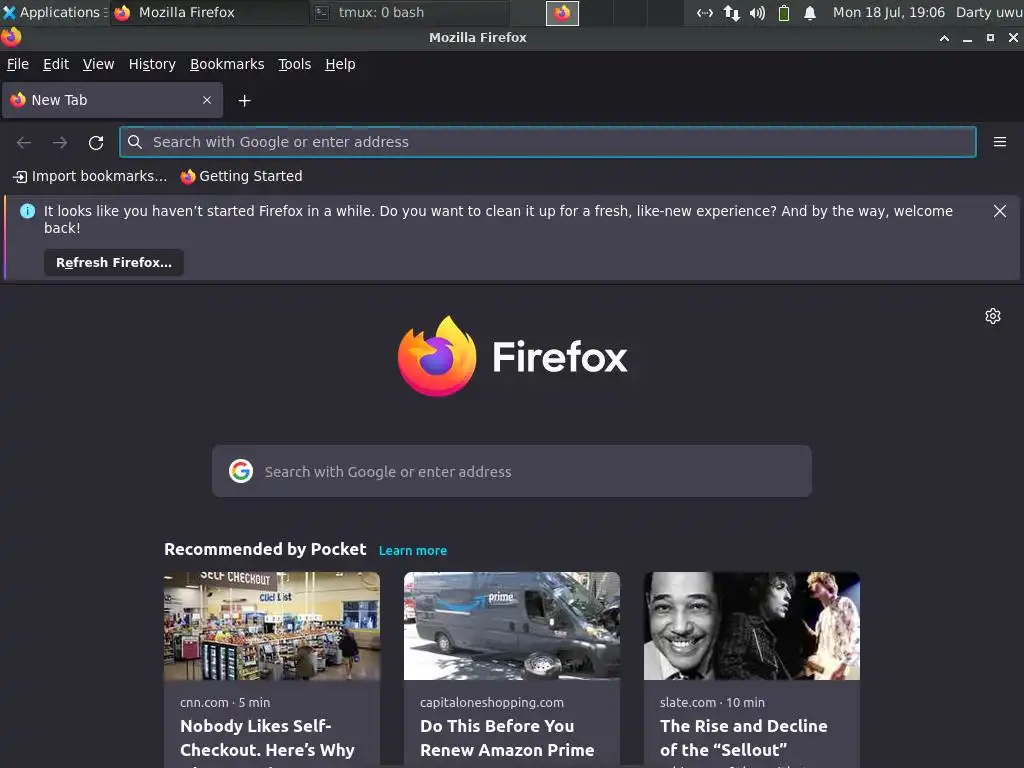Click the Refresh Firefox… button

[114, 263]
